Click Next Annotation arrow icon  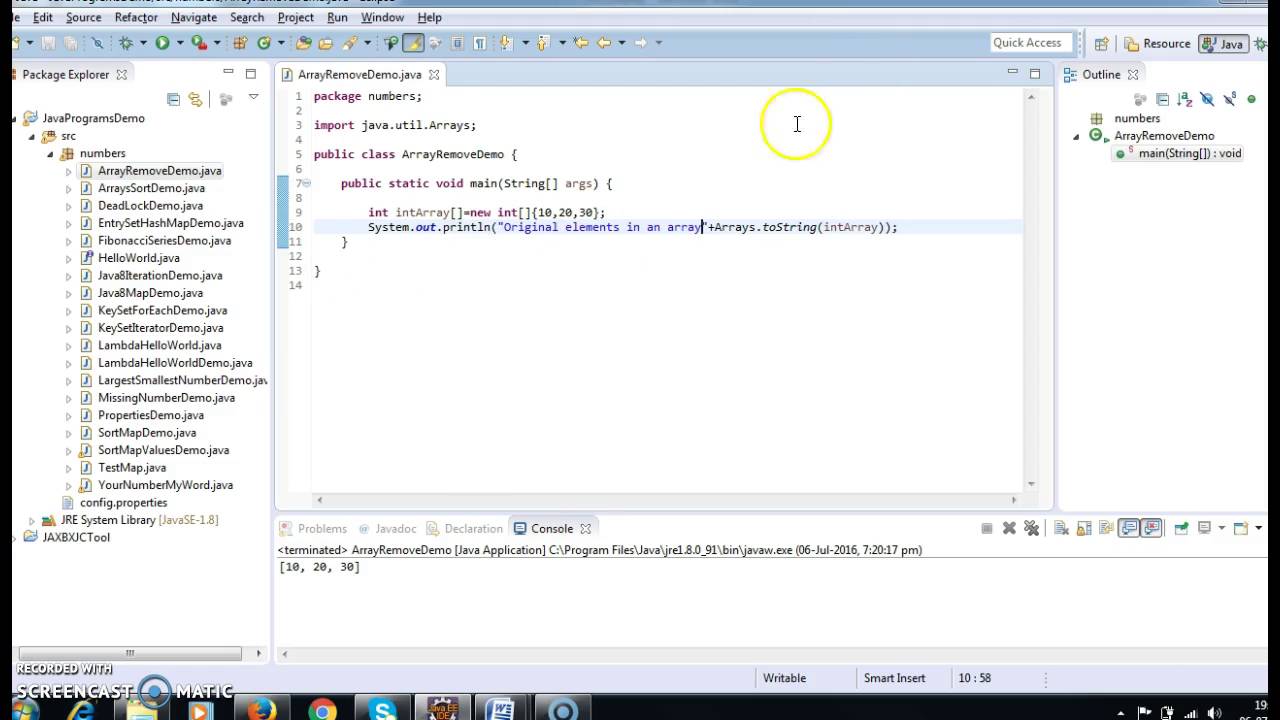point(505,43)
